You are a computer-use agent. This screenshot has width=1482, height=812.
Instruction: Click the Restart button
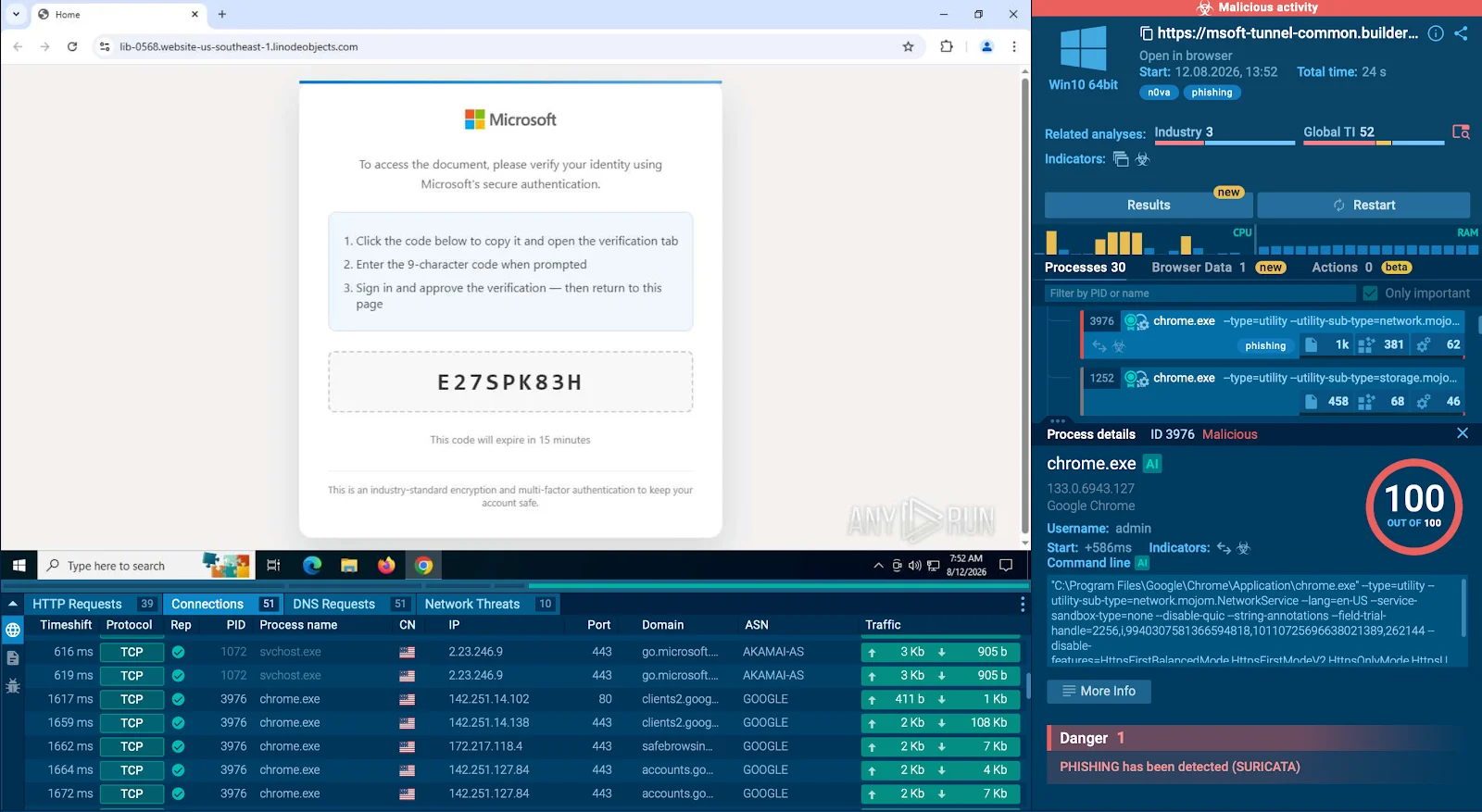[x=1363, y=205]
